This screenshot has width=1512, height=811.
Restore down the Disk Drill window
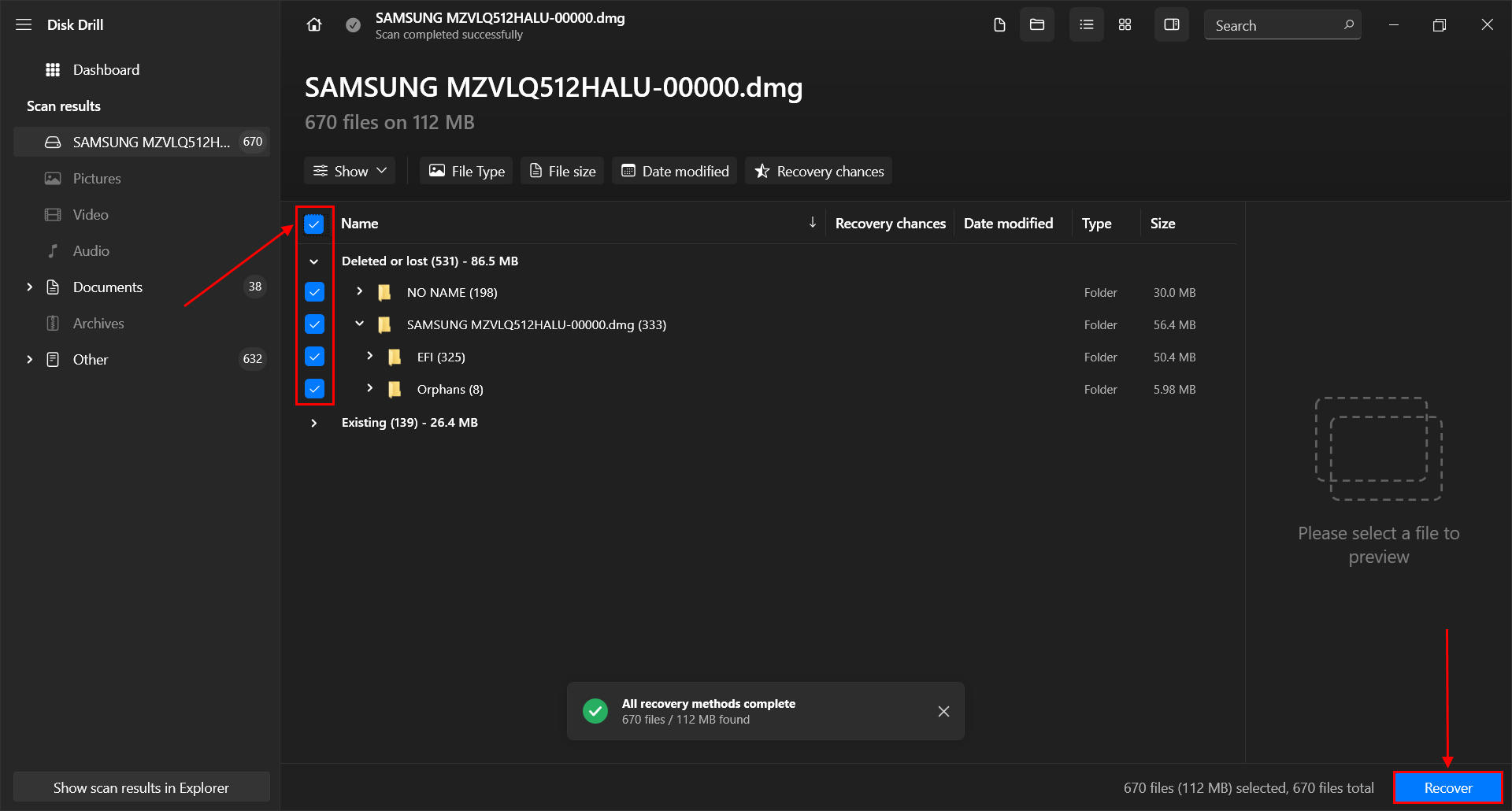1440,25
